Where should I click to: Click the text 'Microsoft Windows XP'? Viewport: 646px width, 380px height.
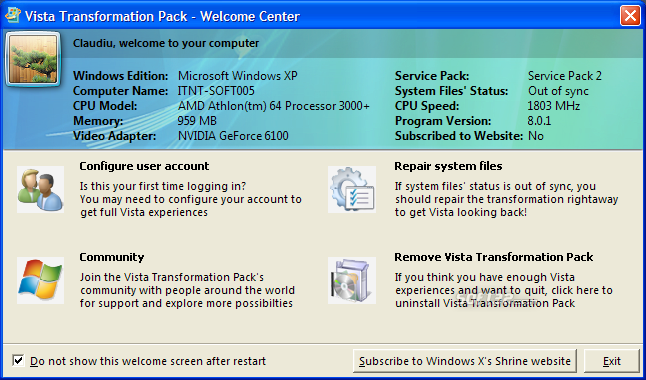click(238, 76)
